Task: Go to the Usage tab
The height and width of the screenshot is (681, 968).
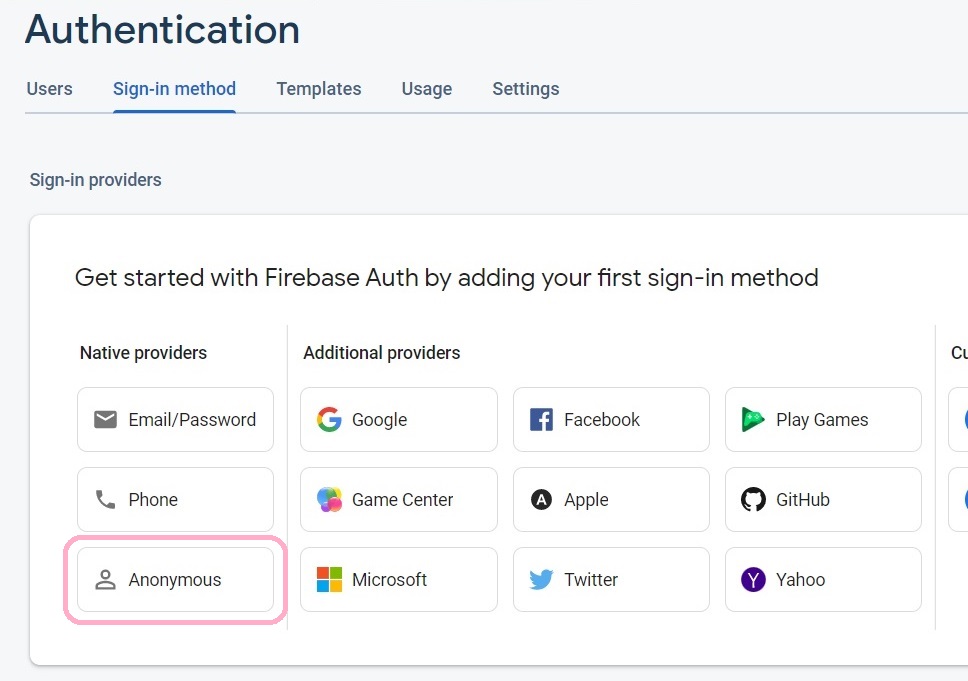Action: coord(427,89)
